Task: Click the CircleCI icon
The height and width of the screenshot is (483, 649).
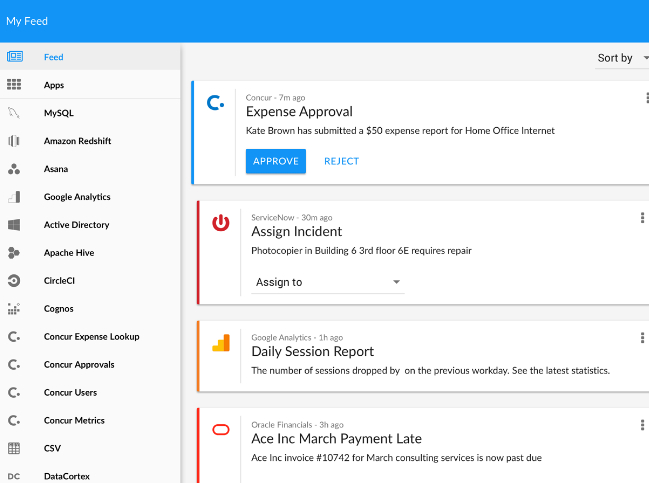Action: point(14,281)
